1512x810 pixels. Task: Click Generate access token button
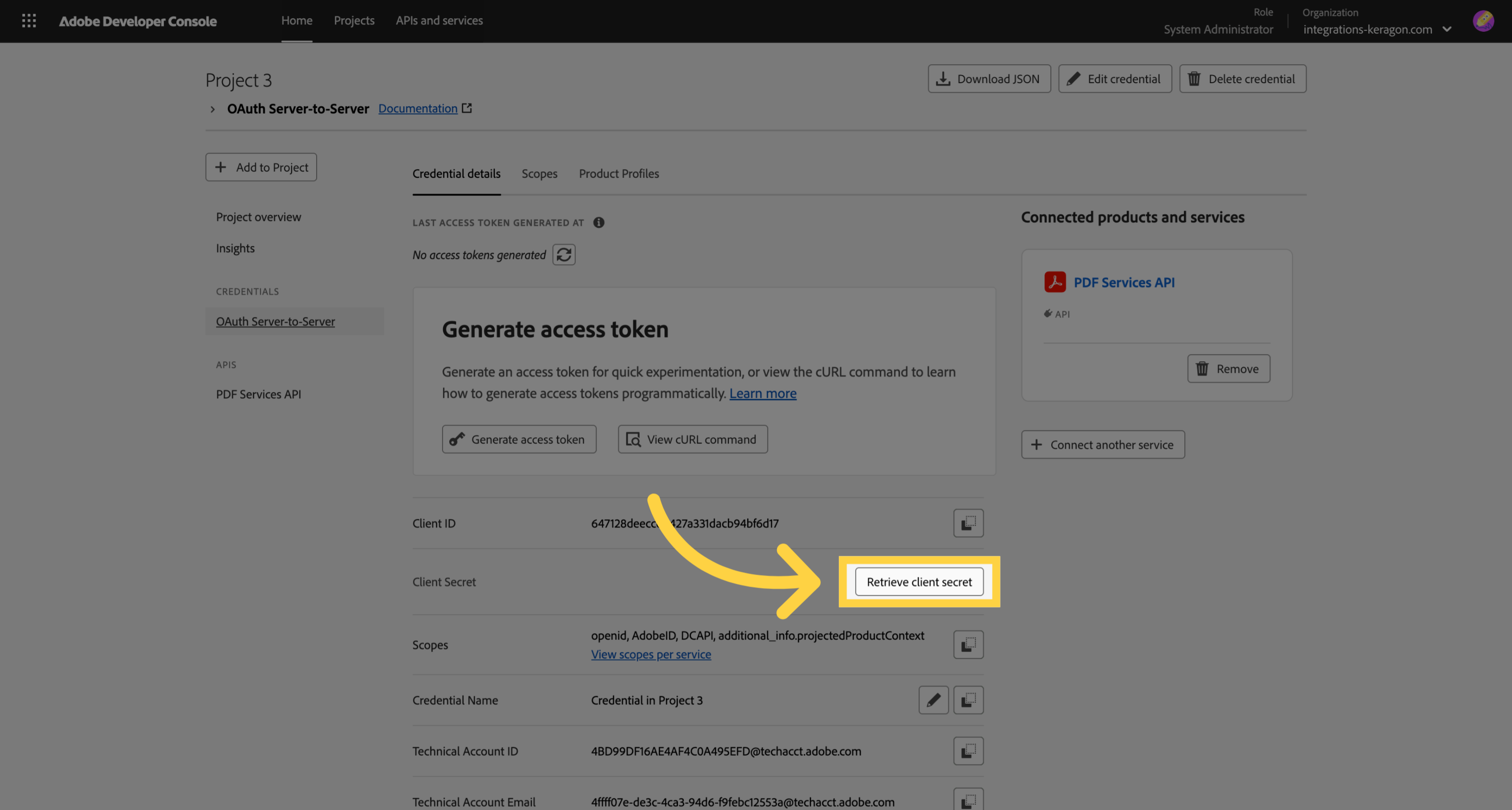click(519, 439)
